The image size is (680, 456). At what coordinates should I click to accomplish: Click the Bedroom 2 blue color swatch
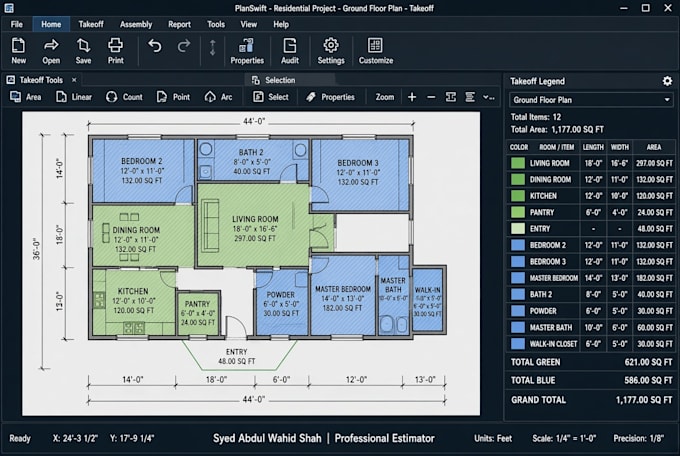(x=518, y=245)
